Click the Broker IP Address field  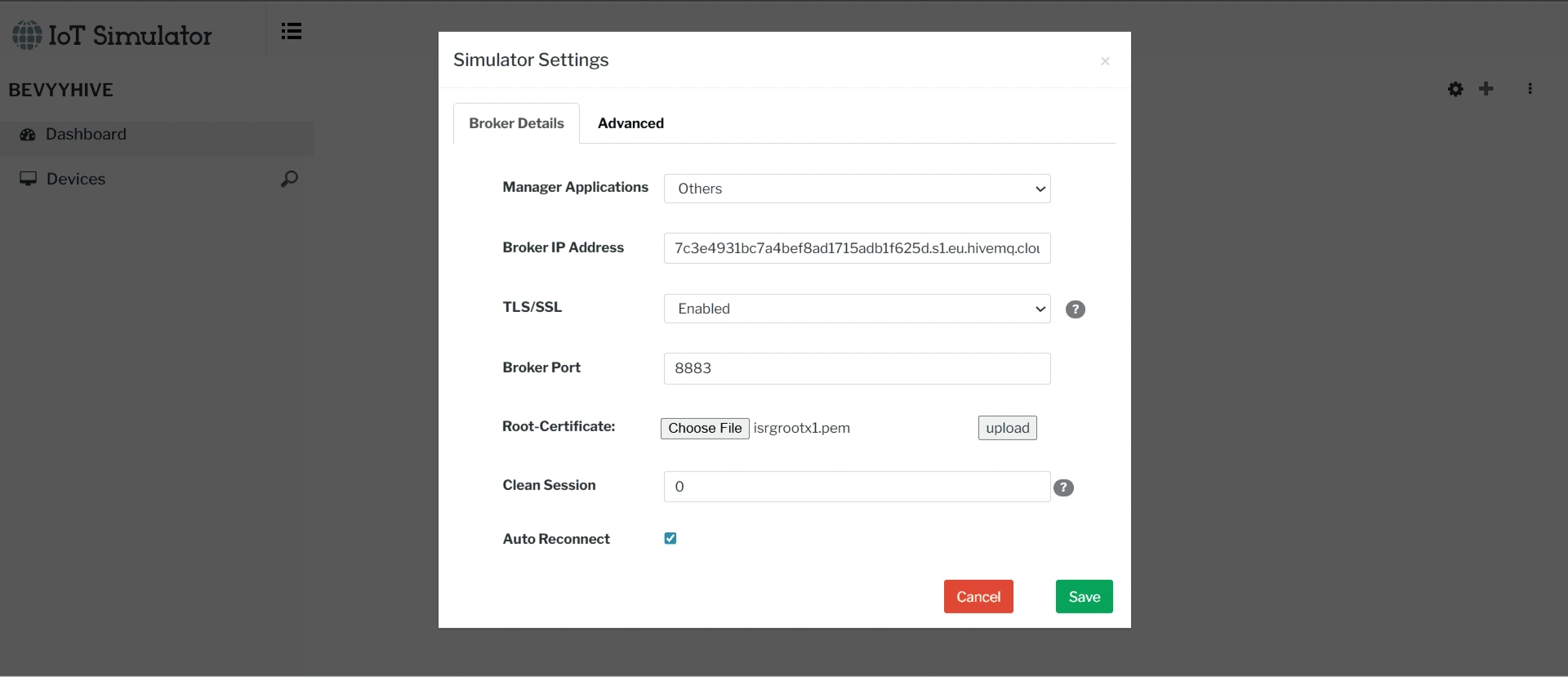[857, 248]
